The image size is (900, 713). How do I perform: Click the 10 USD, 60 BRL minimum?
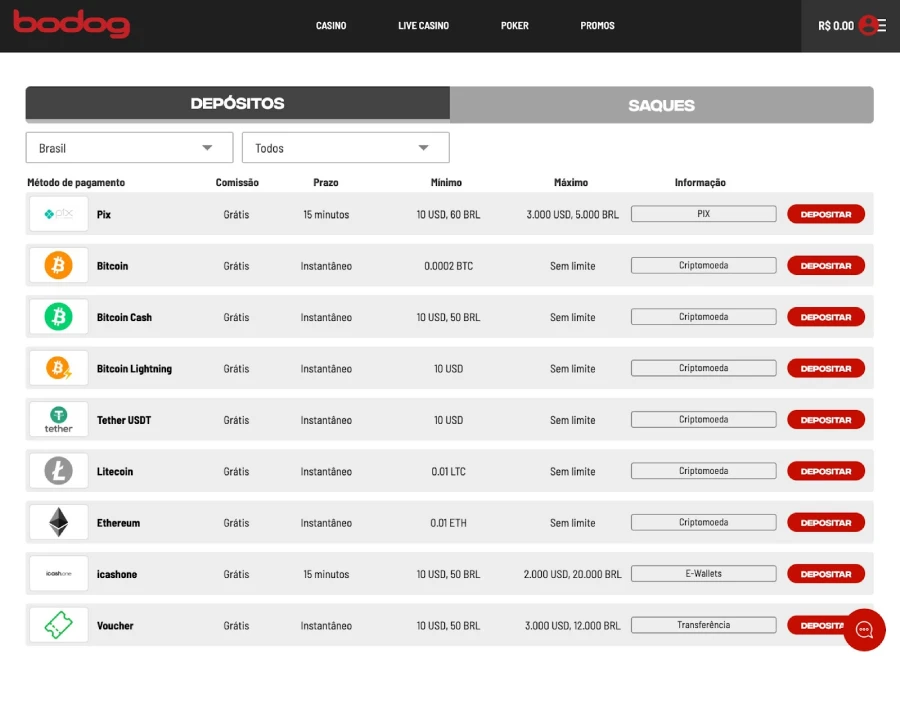click(449, 214)
